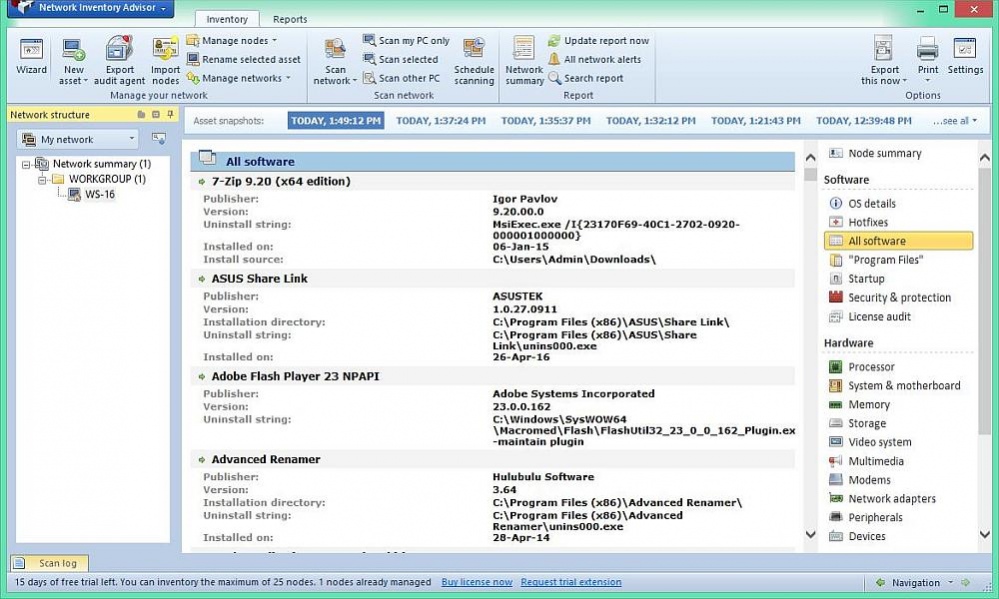Open Multimedia details

(x=866, y=461)
